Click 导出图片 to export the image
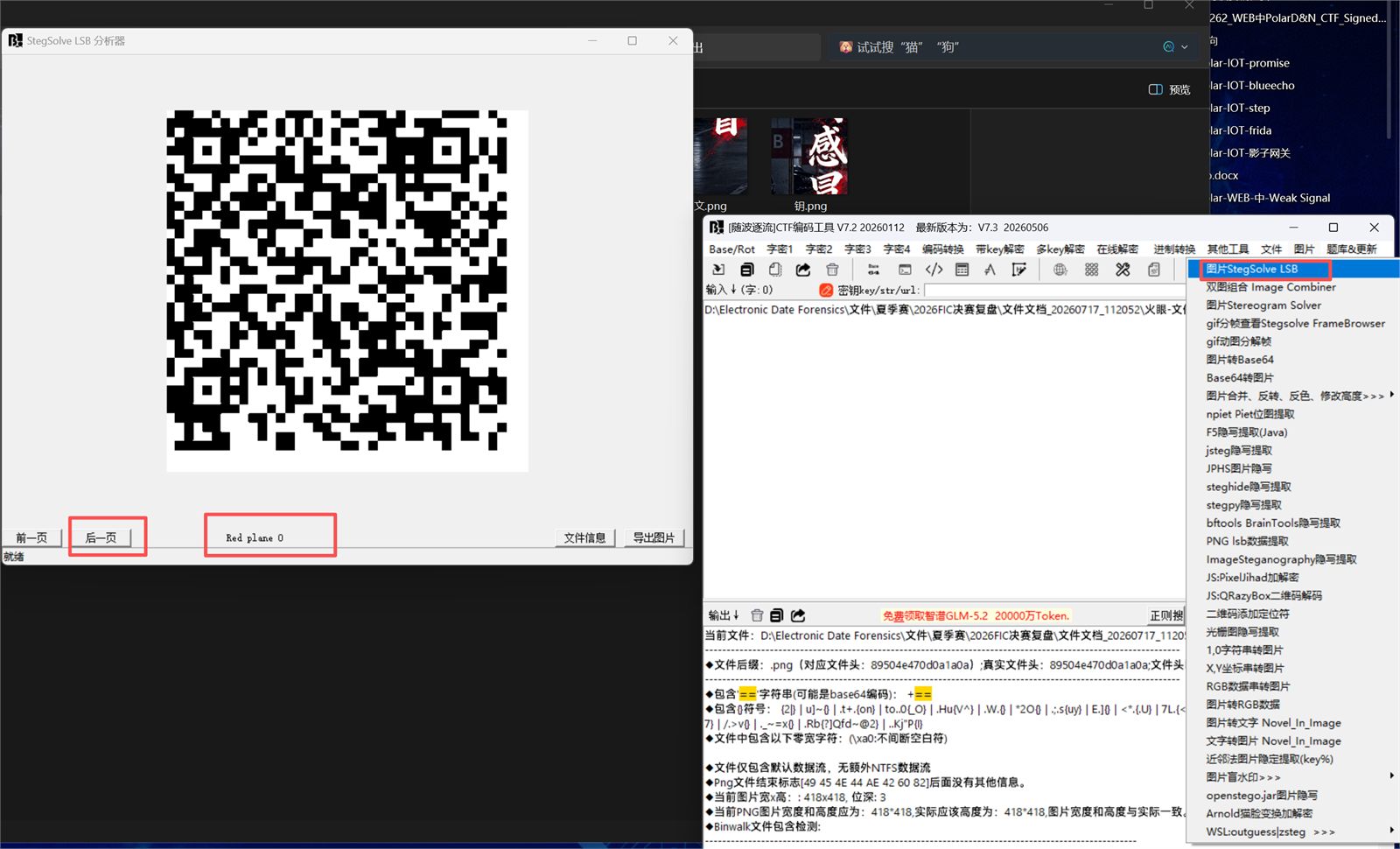The width and height of the screenshot is (1400, 849). pyautogui.click(x=654, y=537)
